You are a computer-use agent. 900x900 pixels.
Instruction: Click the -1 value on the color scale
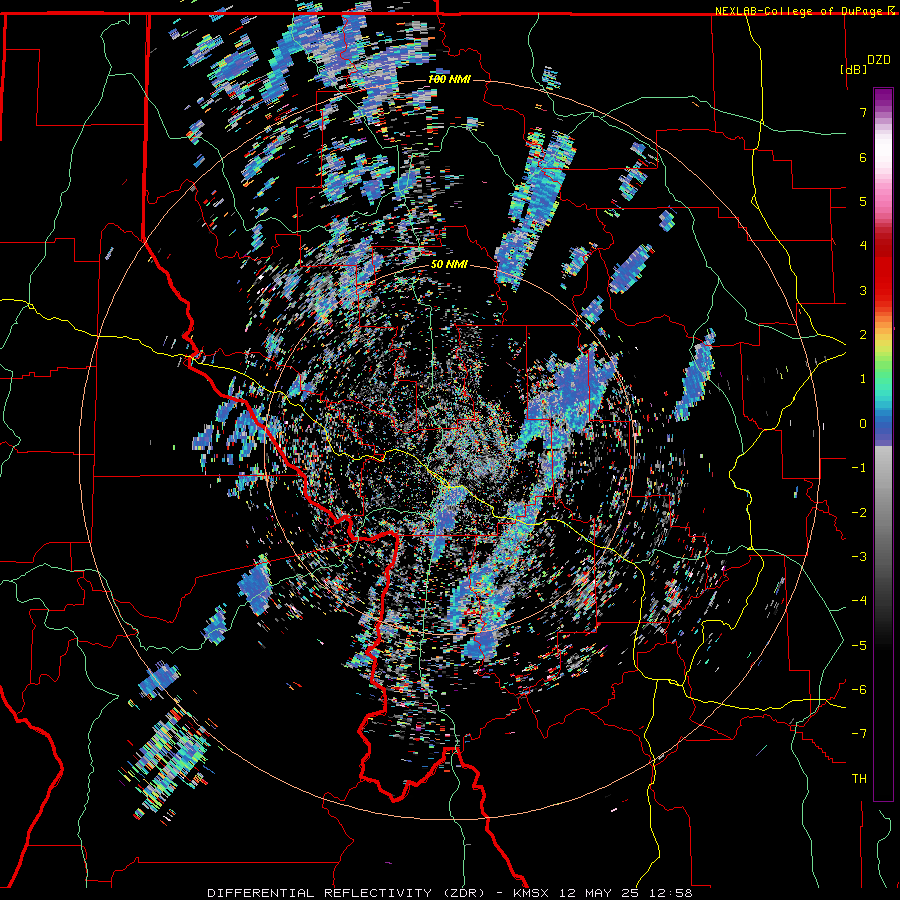[x=859, y=468]
